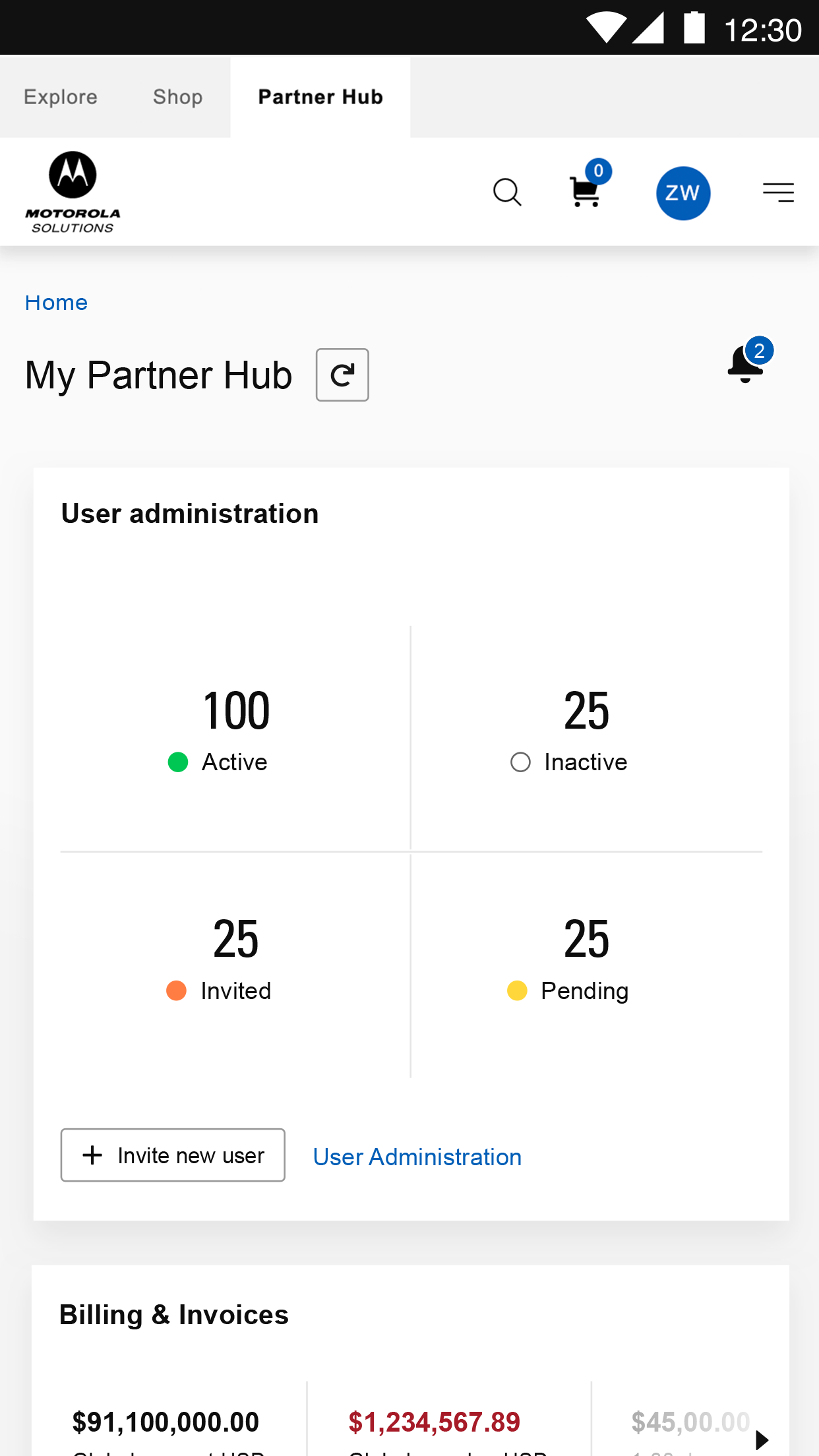
Task: Select the $1,234,567.89 overdue amount
Action: click(435, 1422)
